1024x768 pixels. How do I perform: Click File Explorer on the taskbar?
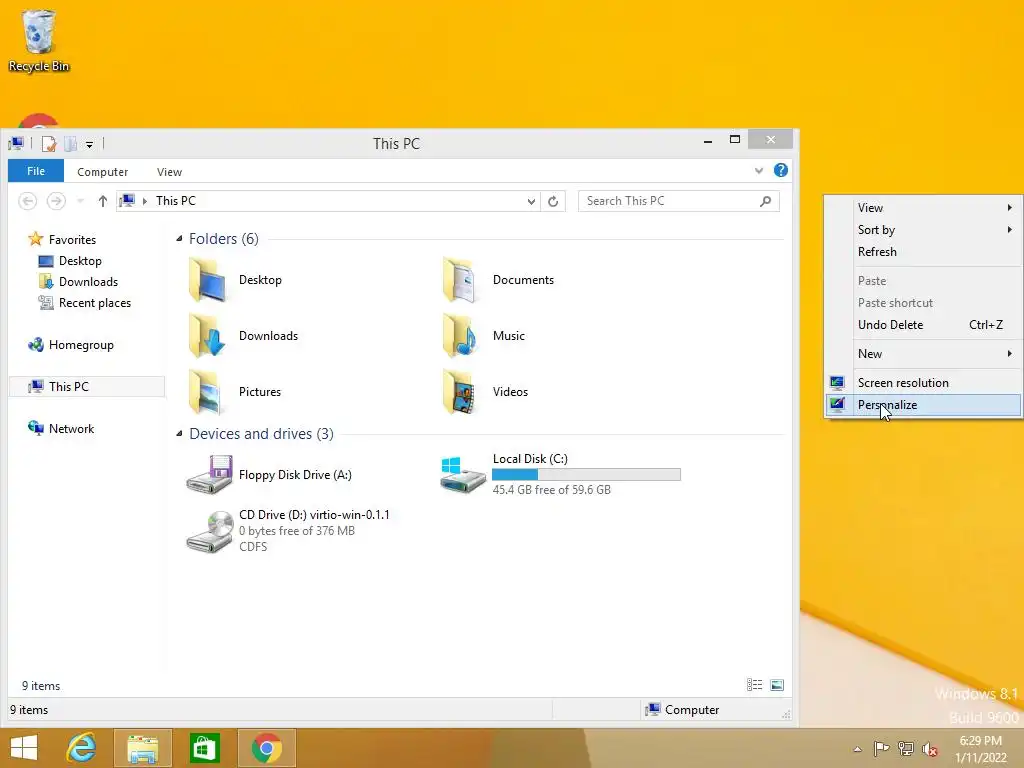(143, 748)
